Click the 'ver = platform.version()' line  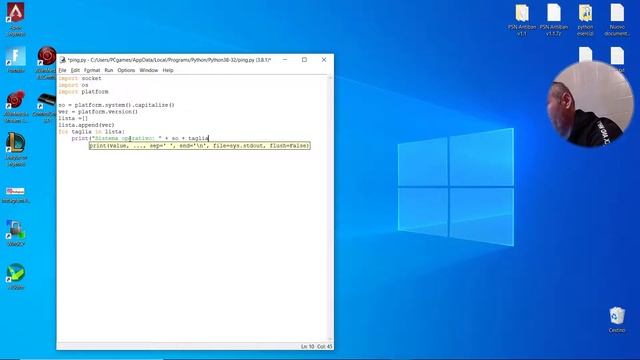click(98, 111)
